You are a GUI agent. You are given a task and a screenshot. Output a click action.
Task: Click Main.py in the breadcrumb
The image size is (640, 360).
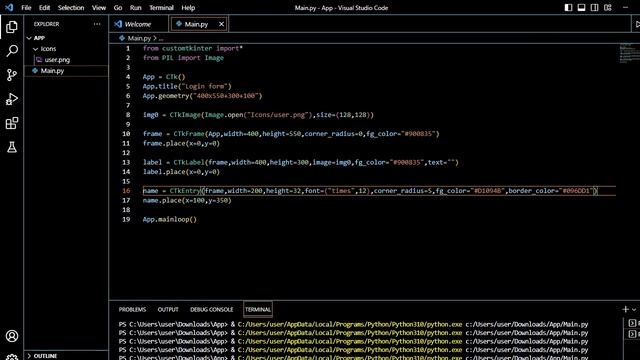[x=139, y=38]
